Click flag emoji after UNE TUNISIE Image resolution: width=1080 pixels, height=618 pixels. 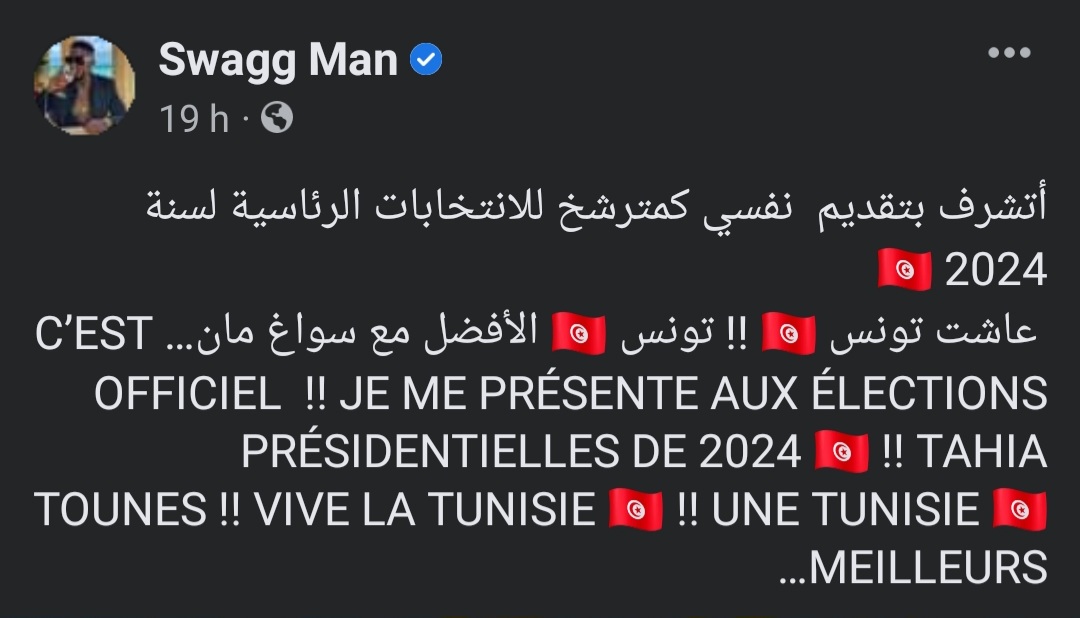click(x=1020, y=511)
